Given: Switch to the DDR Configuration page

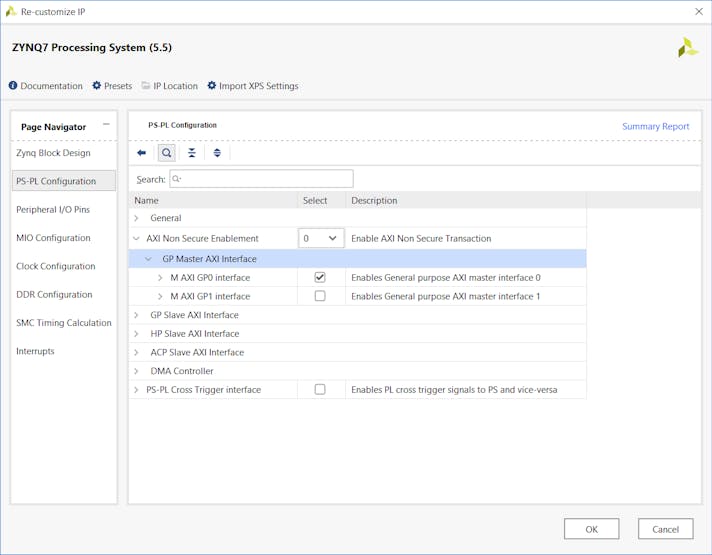Looking at the screenshot, I should click(x=54, y=294).
